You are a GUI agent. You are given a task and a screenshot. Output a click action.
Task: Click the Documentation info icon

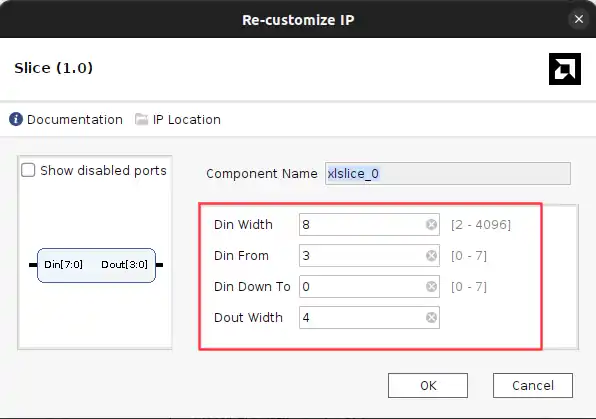tap(16, 119)
